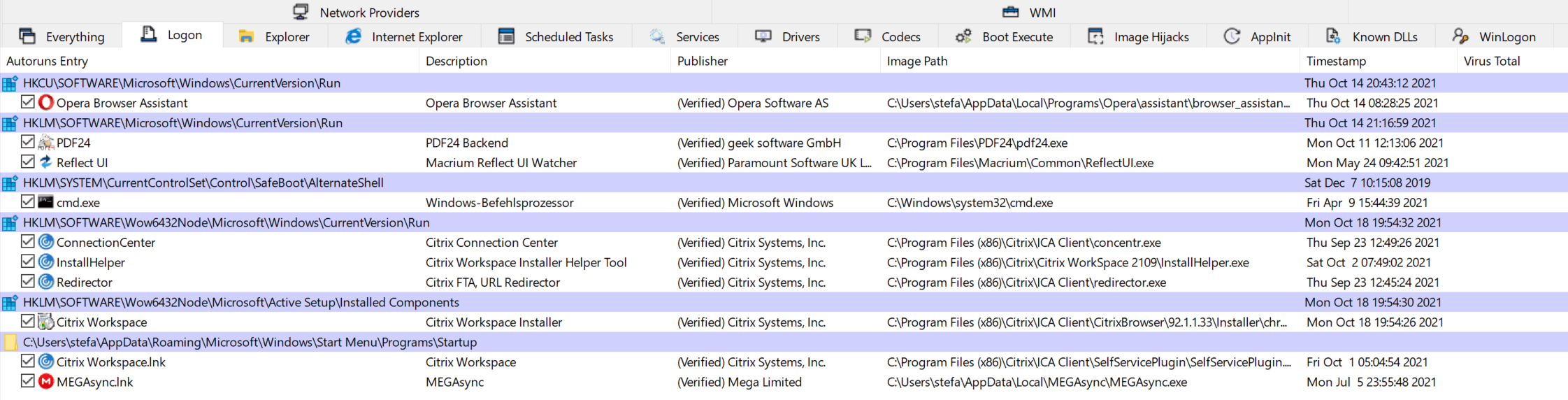
Task: Click the Citrix Workspace installer icon
Action: [46, 322]
